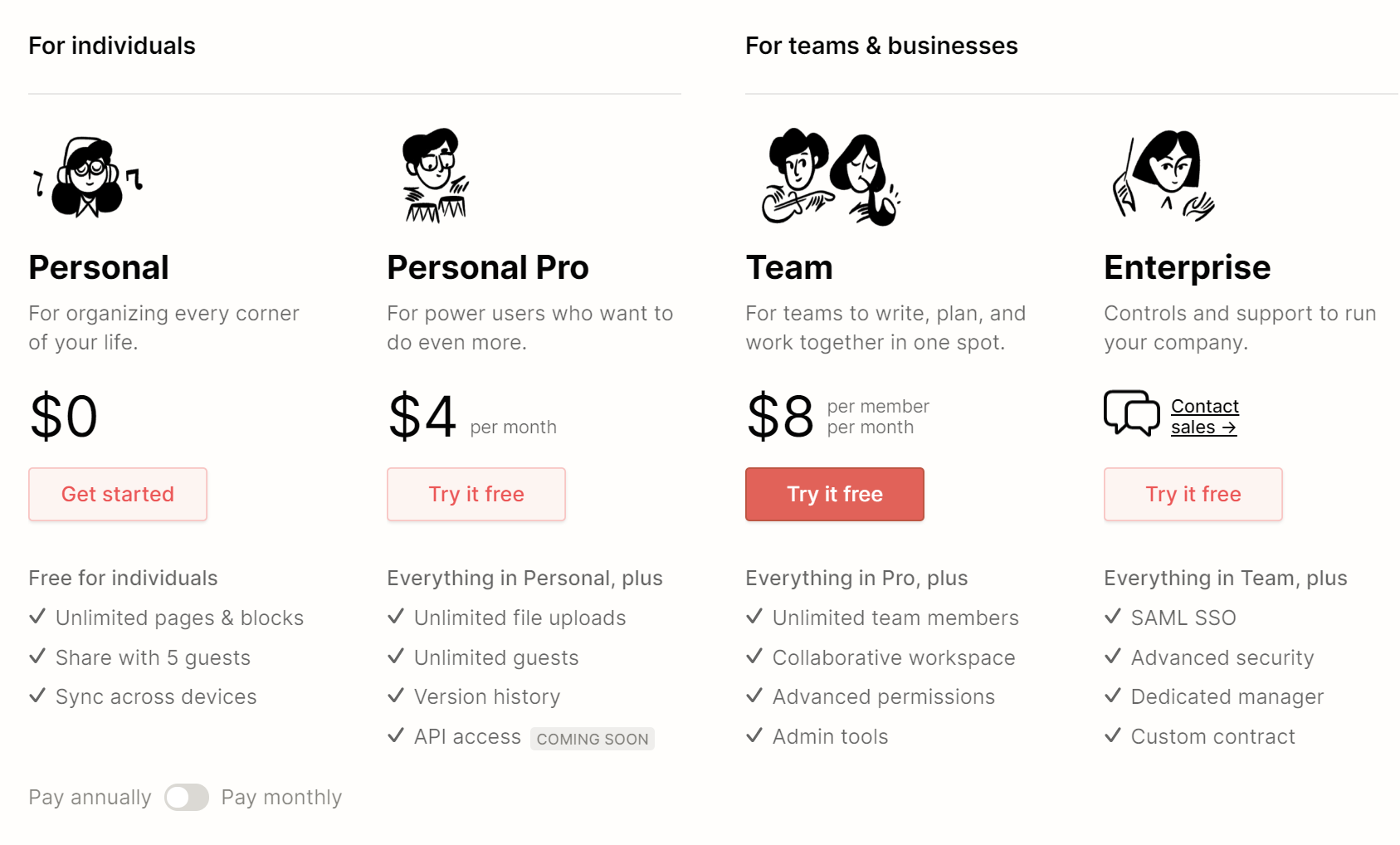The width and height of the screenshot is (1400, 845).
Task: Click the chat bubbles icon beside Contact sales
Action: coord(1132,413)
